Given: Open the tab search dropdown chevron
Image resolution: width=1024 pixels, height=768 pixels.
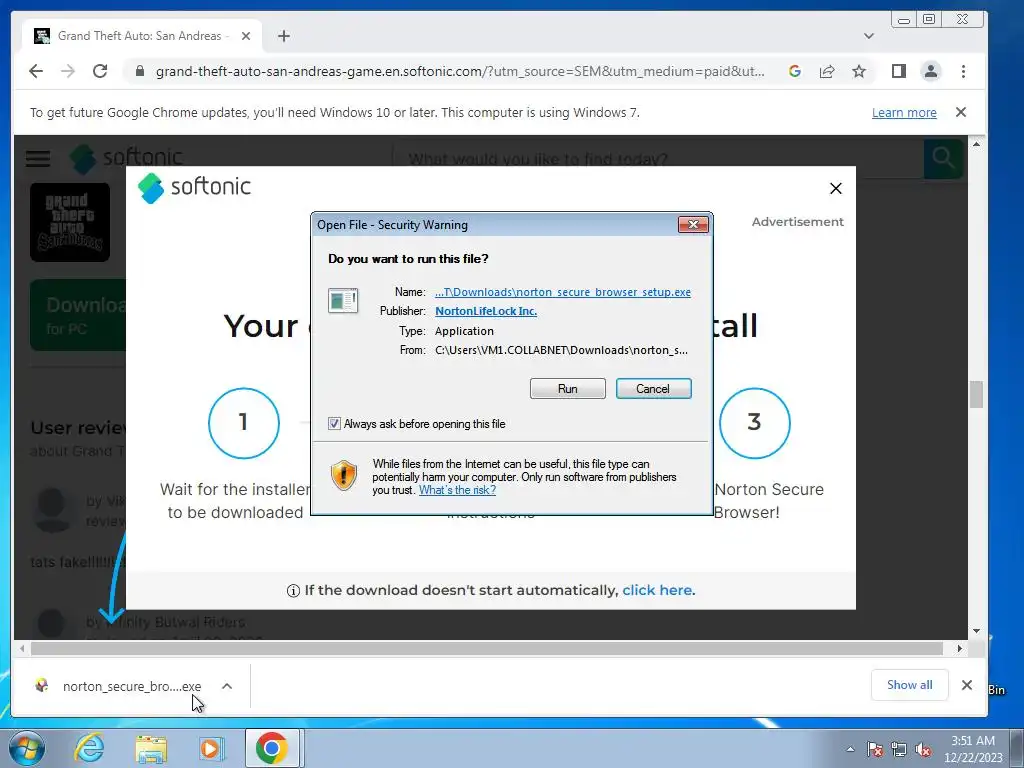Looking at the screenshot, I should [869, 36].
